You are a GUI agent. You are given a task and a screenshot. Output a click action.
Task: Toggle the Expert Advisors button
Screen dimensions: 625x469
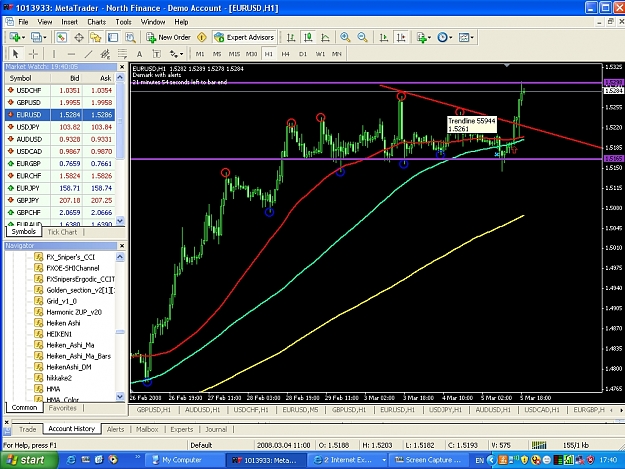pos(244,37)
